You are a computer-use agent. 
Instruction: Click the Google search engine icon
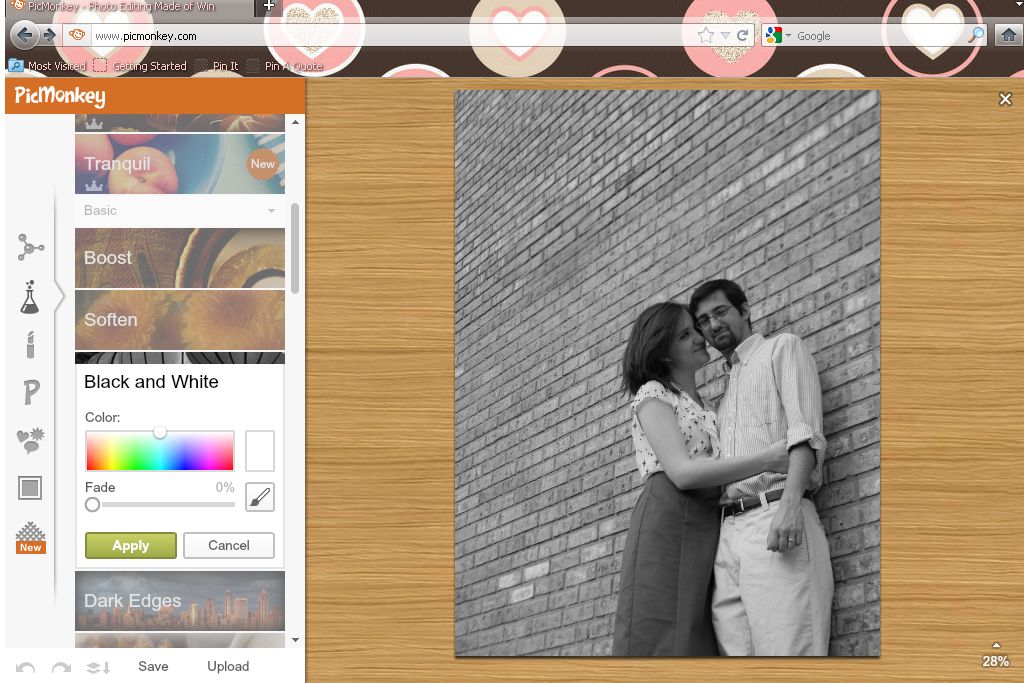(x=773, y=35)
